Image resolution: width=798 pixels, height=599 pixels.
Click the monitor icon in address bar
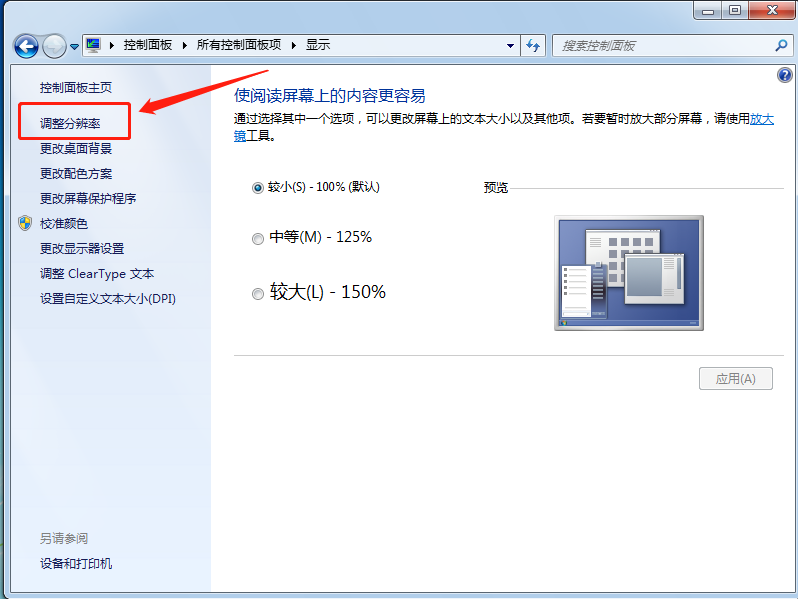[94, 45]
